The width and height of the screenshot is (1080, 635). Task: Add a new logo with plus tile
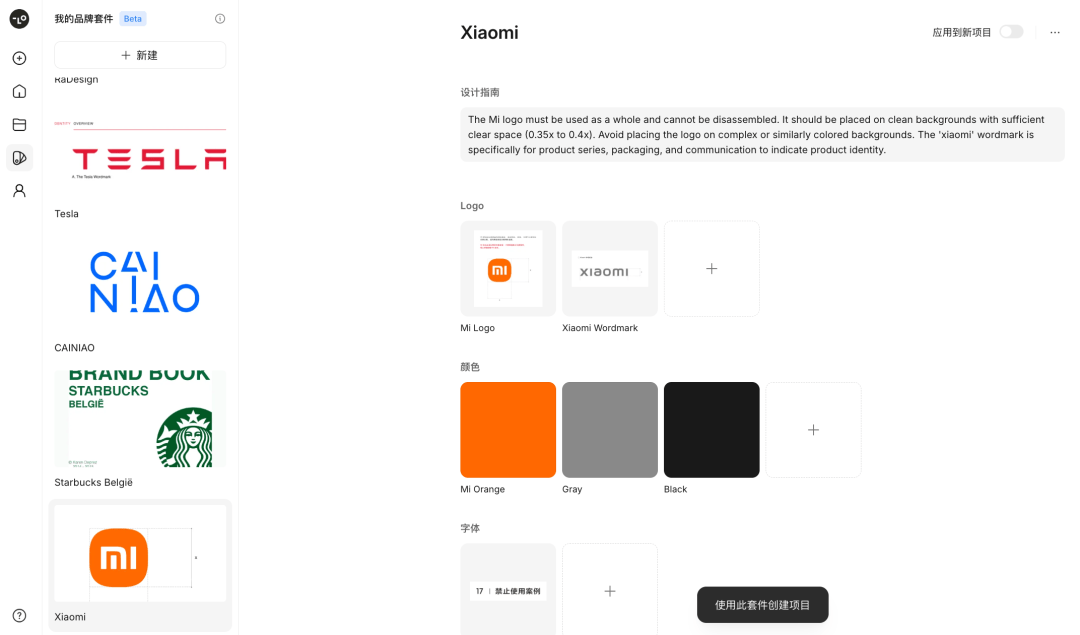tap(712, 269)
